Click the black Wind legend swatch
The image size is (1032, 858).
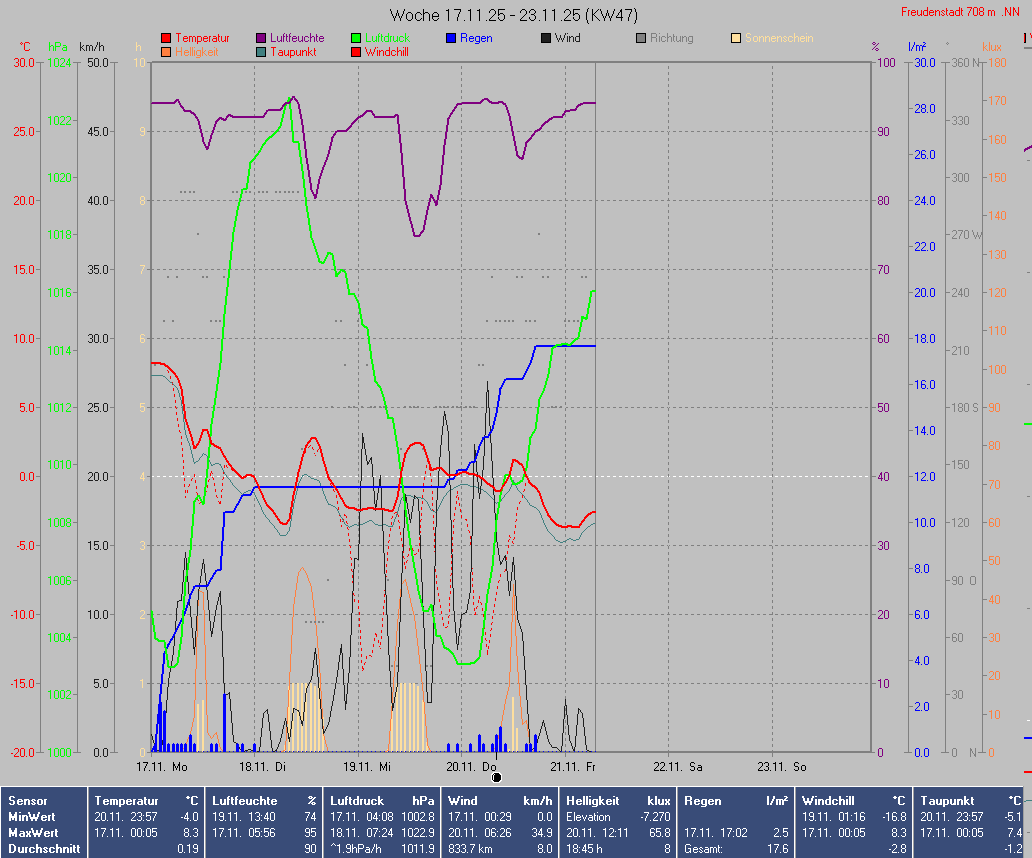coord(546,38)
